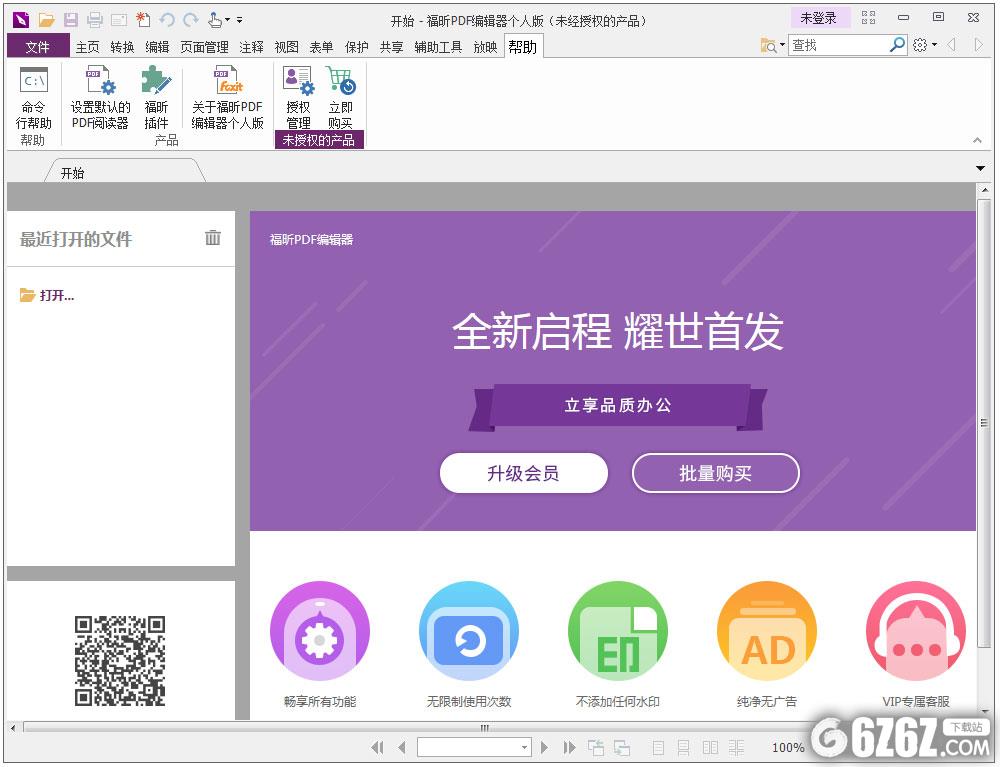Go to previous page in status bar
Image resolution: width=1000 pixels, height=767 pixels.
[402, 747]
